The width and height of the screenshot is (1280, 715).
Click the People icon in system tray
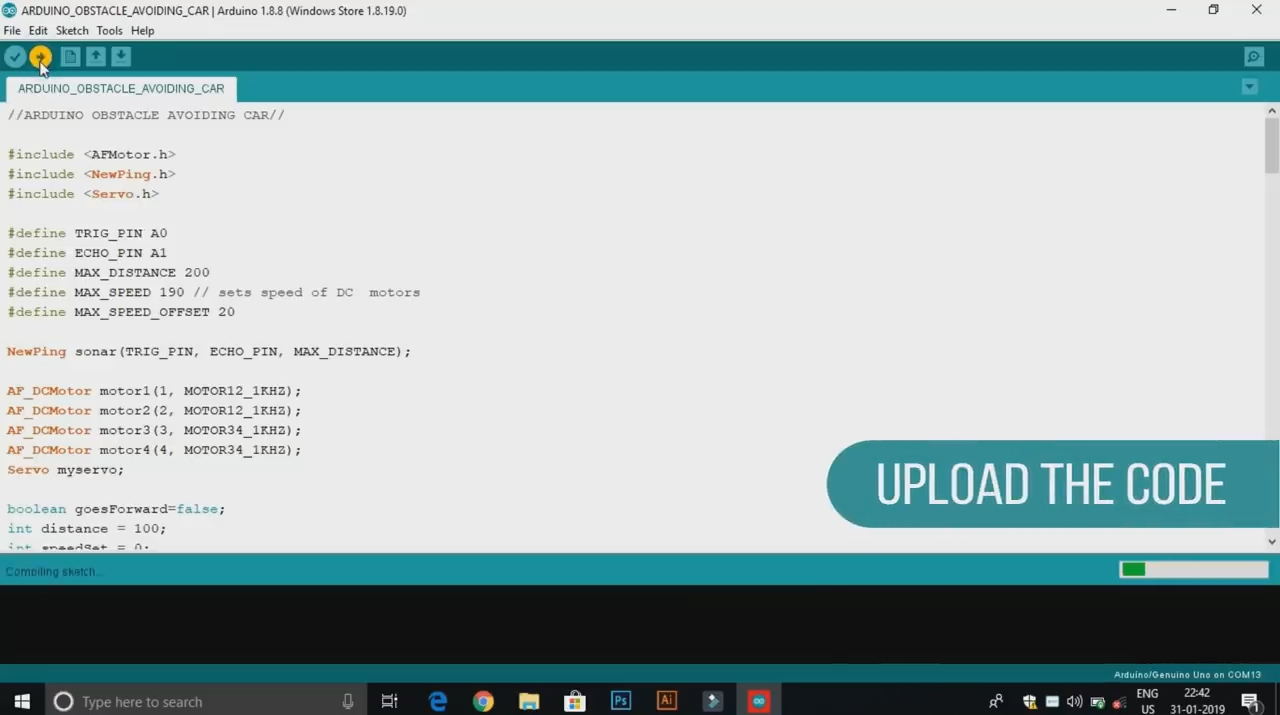click(x=996, y=702)
